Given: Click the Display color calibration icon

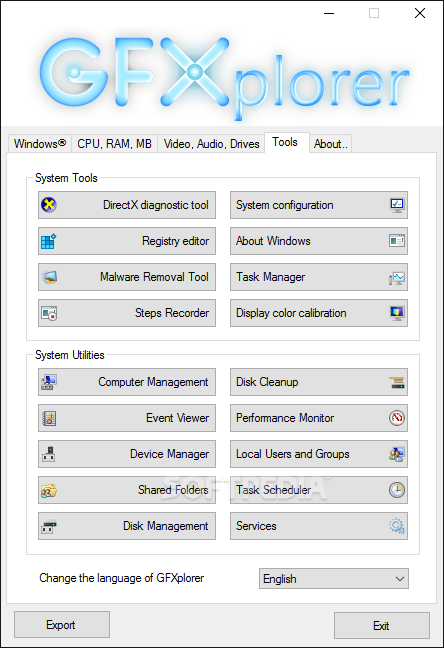Looking at the screenshot, I should (397, 313).
